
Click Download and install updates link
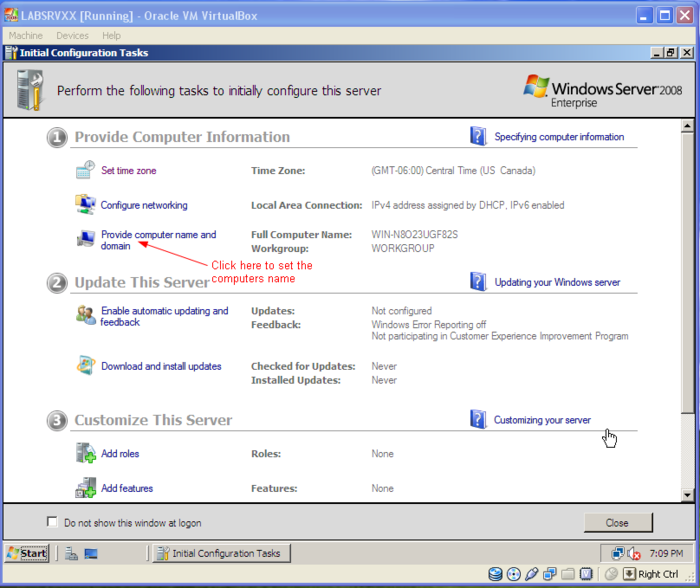click(161, 366)
